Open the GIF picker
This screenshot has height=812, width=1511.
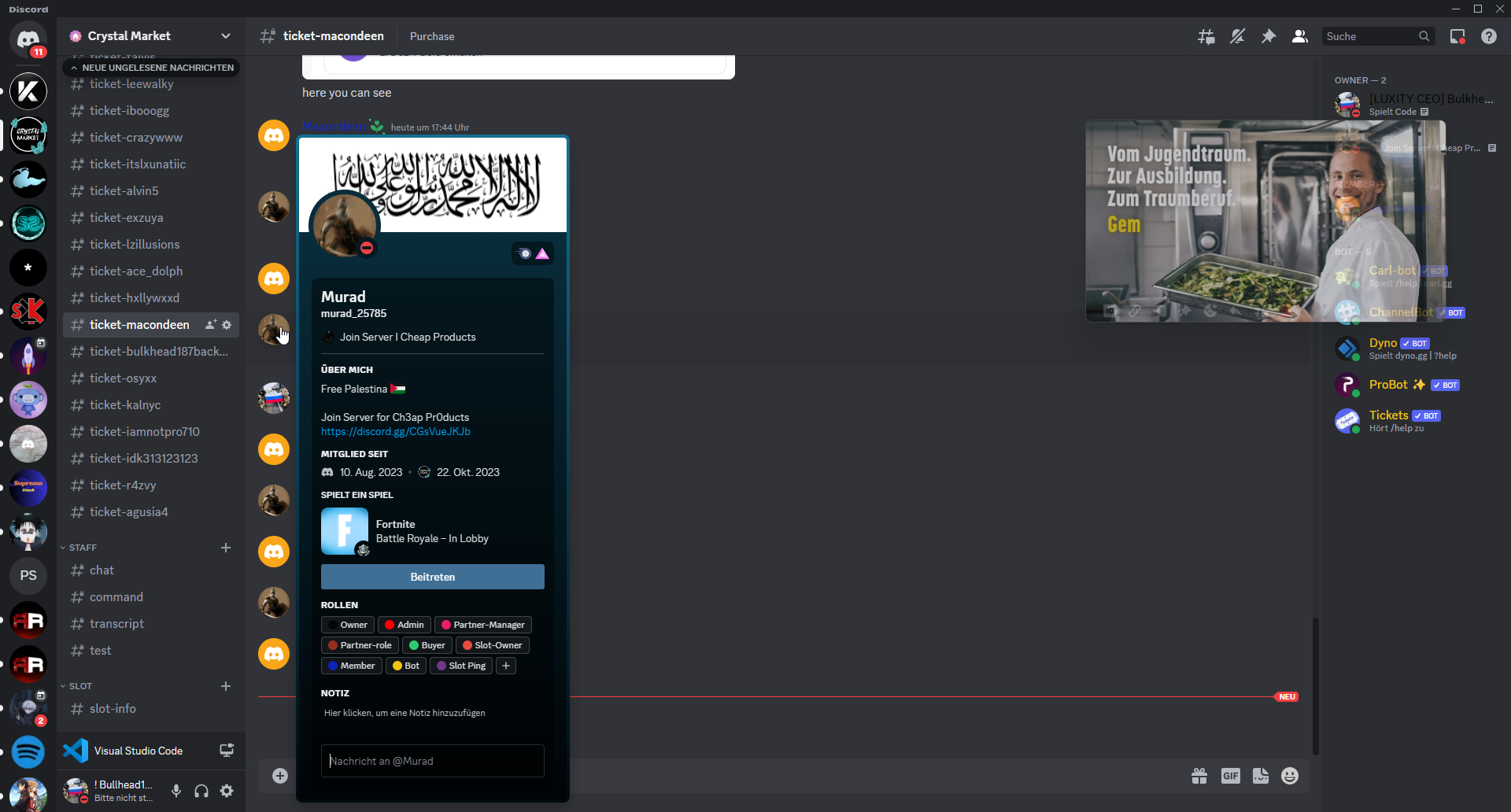tap(1230, 776)
